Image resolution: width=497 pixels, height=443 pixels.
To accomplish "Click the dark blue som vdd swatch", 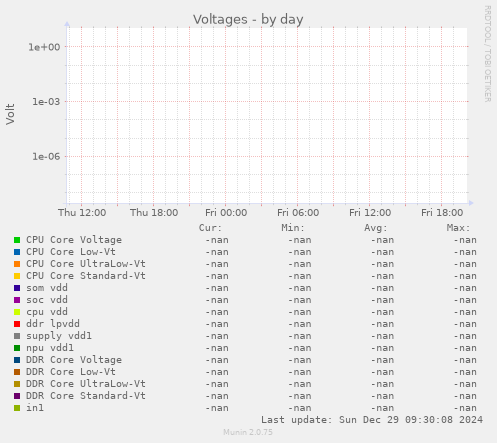I will click(x=17, y=288).
